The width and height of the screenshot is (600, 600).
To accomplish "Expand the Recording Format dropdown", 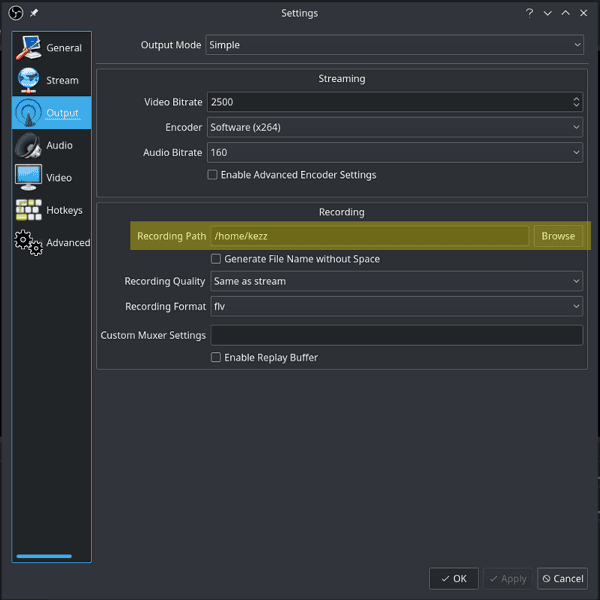I will point(396,307).
